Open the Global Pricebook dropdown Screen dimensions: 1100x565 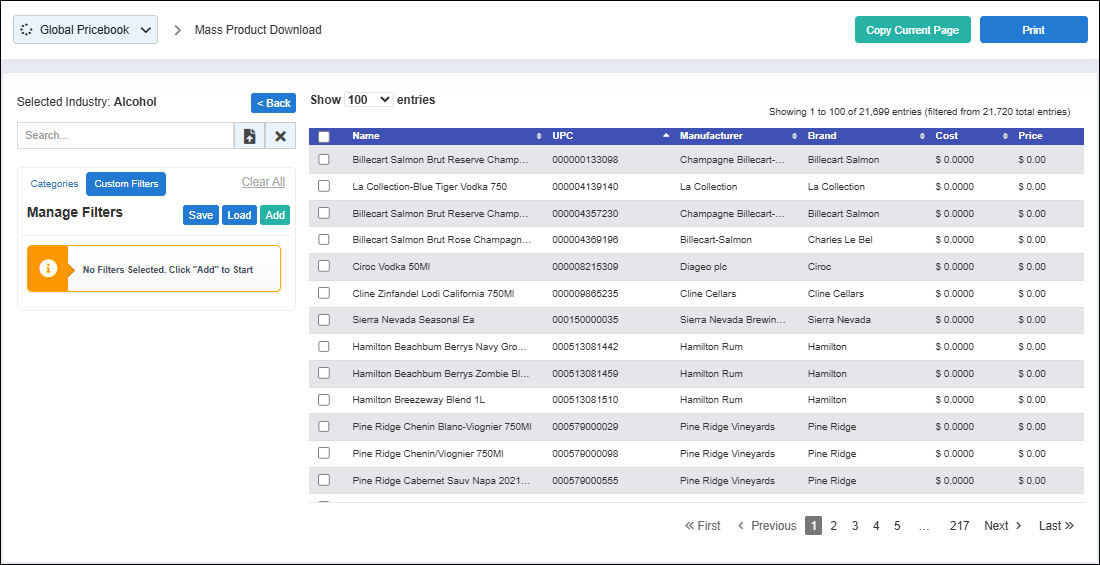click(x=85, y=30)
